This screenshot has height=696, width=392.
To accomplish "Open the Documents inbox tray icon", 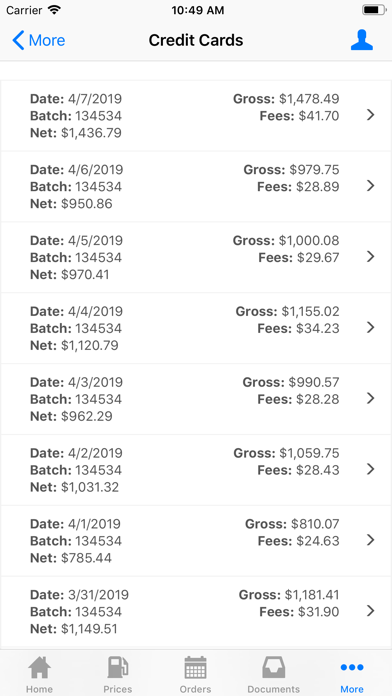I will click(x=273, y=668).
